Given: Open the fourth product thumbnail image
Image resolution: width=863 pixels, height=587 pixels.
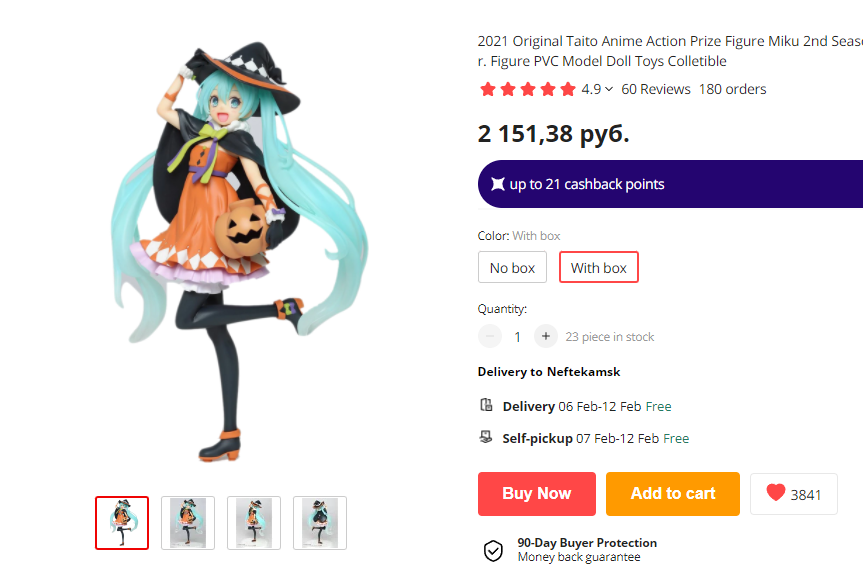Looking at the screenshot, I should point(320,522).
